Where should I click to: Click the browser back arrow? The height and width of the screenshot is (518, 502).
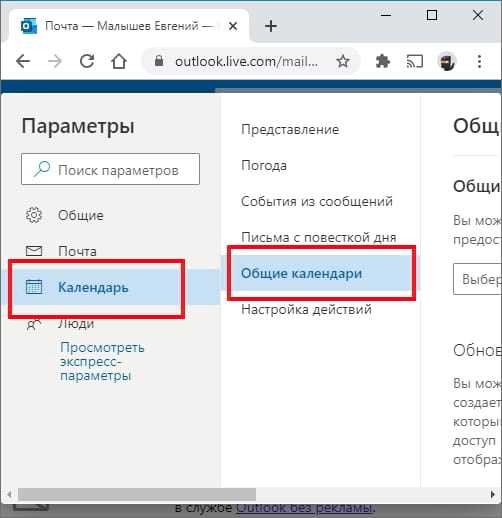(23, 61)
